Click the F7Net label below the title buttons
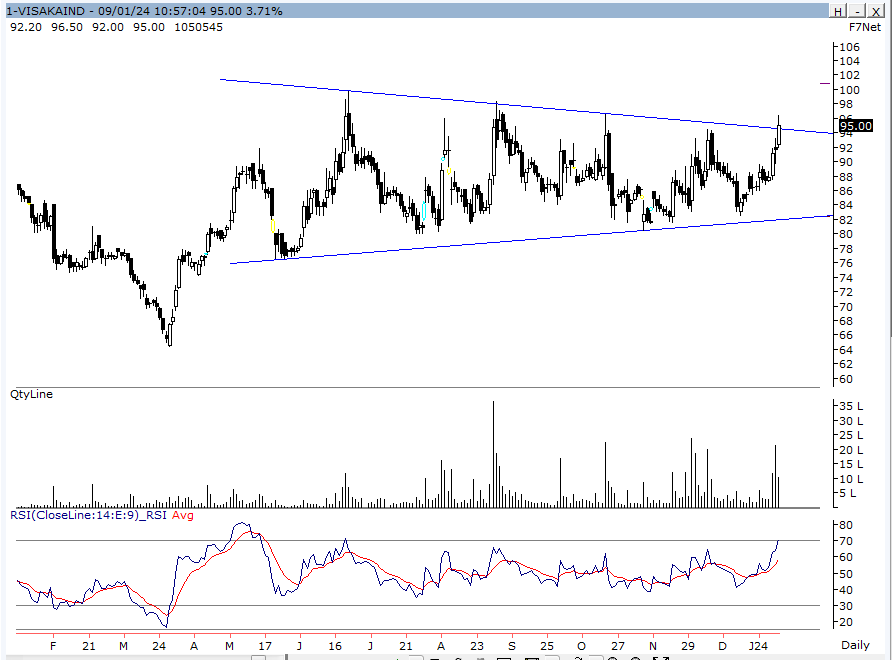892x660 pixels. point(865,27)
